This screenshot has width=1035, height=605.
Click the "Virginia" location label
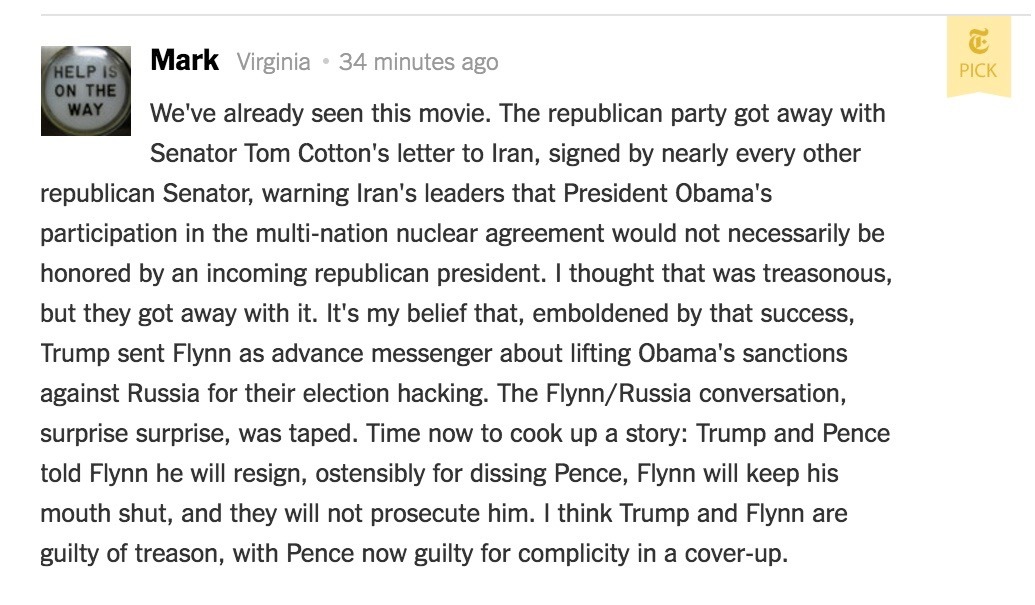pyautogui.click(x=273, y=62)
